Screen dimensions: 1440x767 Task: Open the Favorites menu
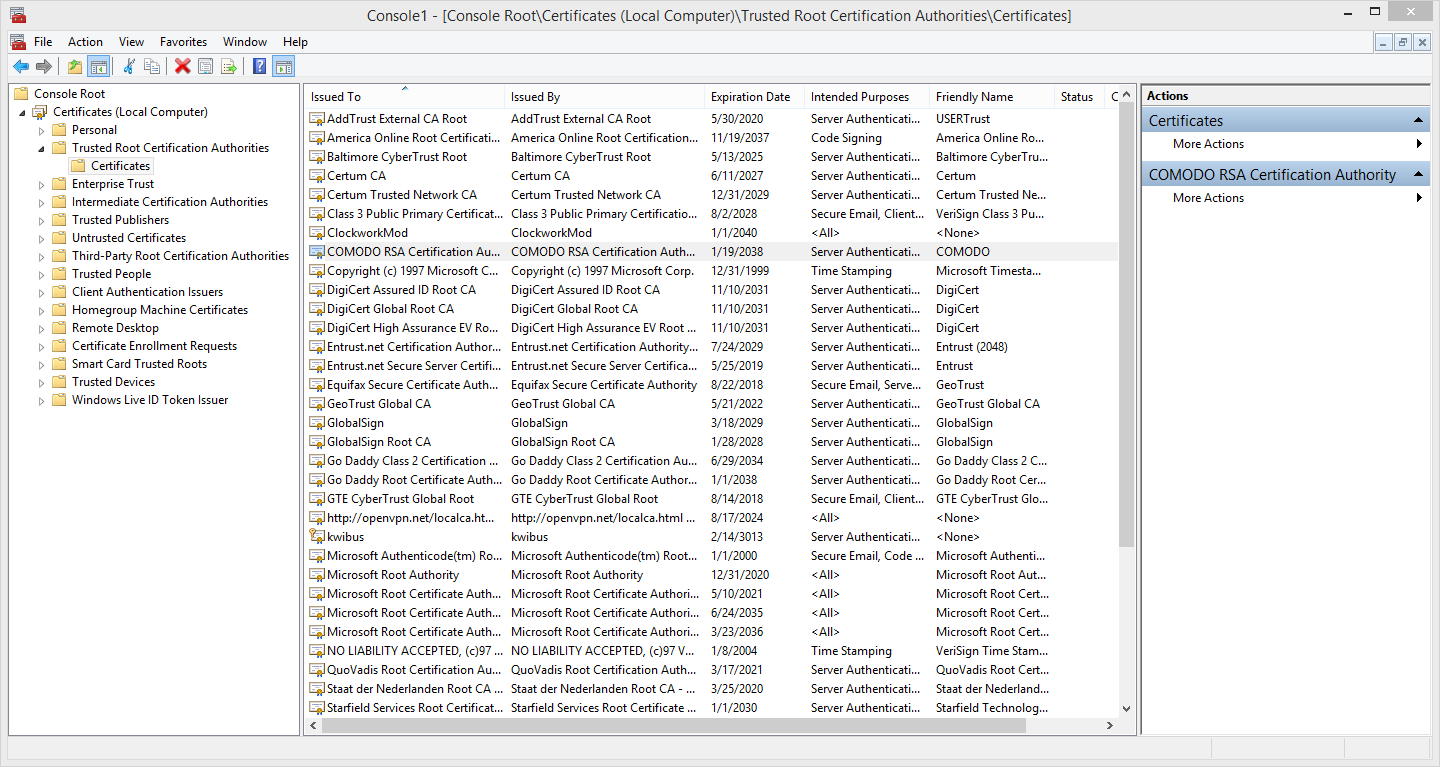[x=183, y=42]
